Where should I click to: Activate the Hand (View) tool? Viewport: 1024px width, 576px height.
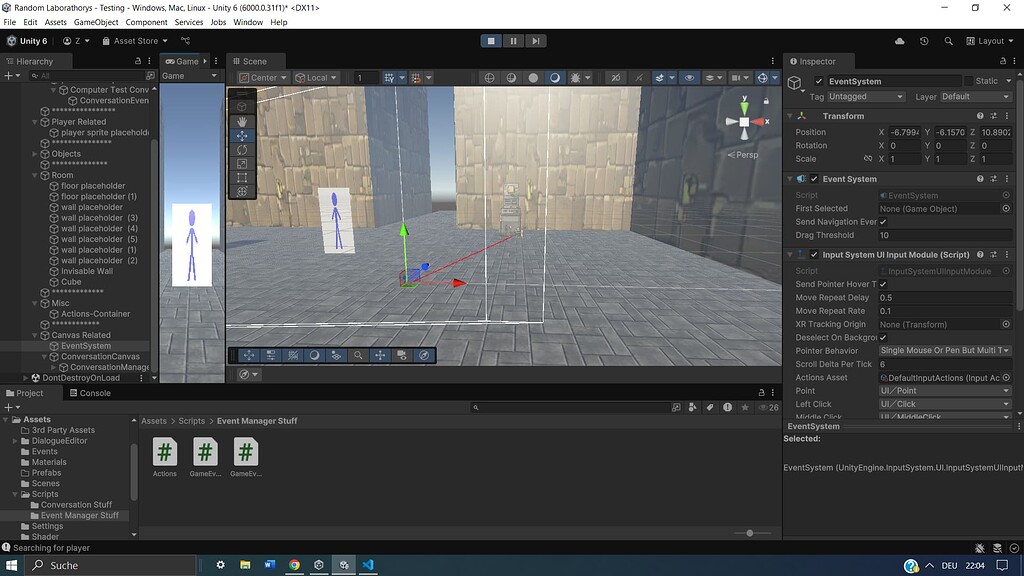tap(240, 122)
